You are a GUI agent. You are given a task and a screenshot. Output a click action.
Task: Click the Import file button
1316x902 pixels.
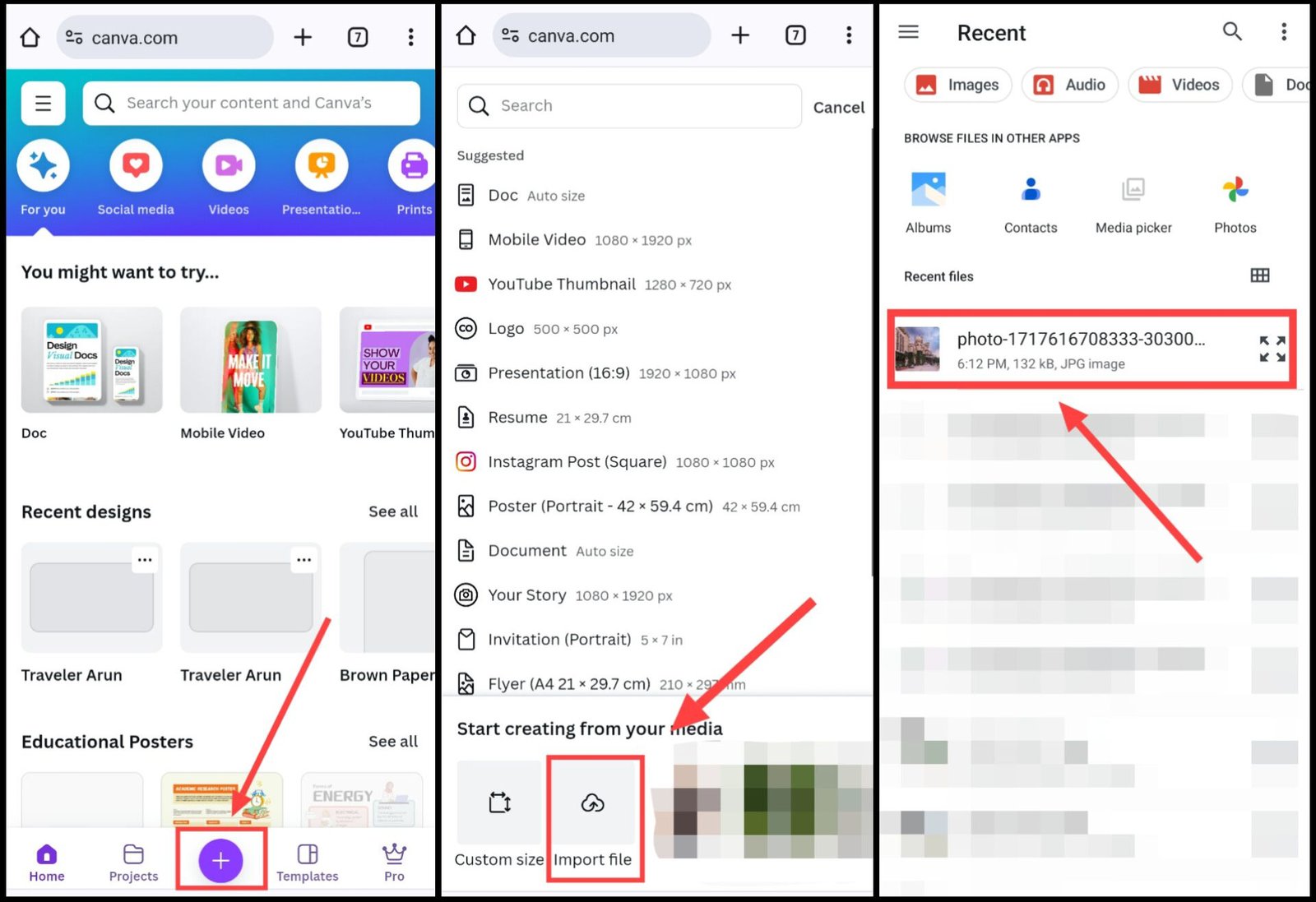coord(593,814)
